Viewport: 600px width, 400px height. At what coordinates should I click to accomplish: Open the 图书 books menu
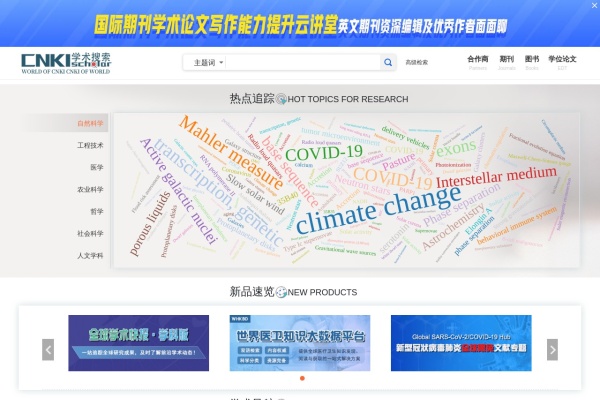point(532,60)
